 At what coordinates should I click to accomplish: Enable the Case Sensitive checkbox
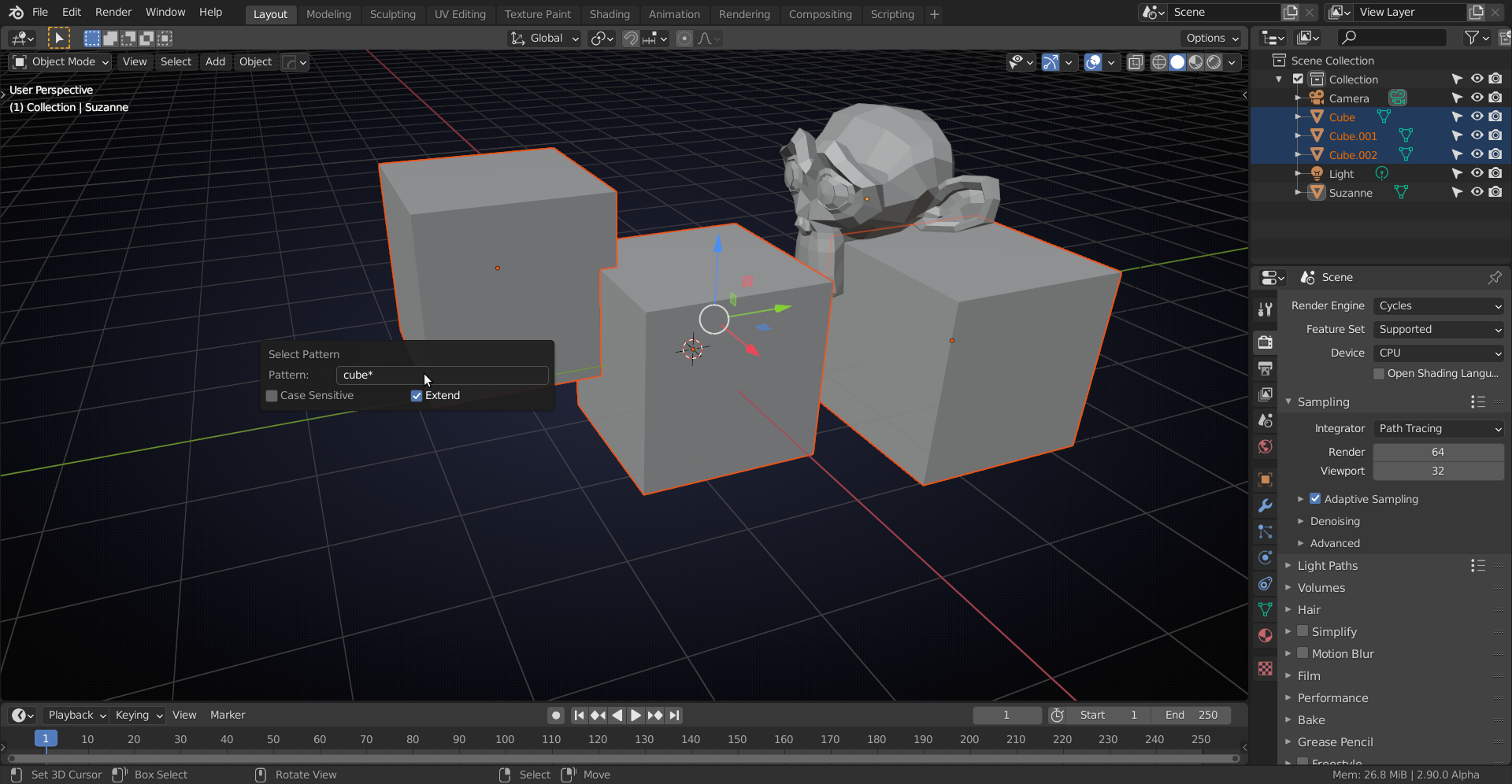(x=272, y=395)
